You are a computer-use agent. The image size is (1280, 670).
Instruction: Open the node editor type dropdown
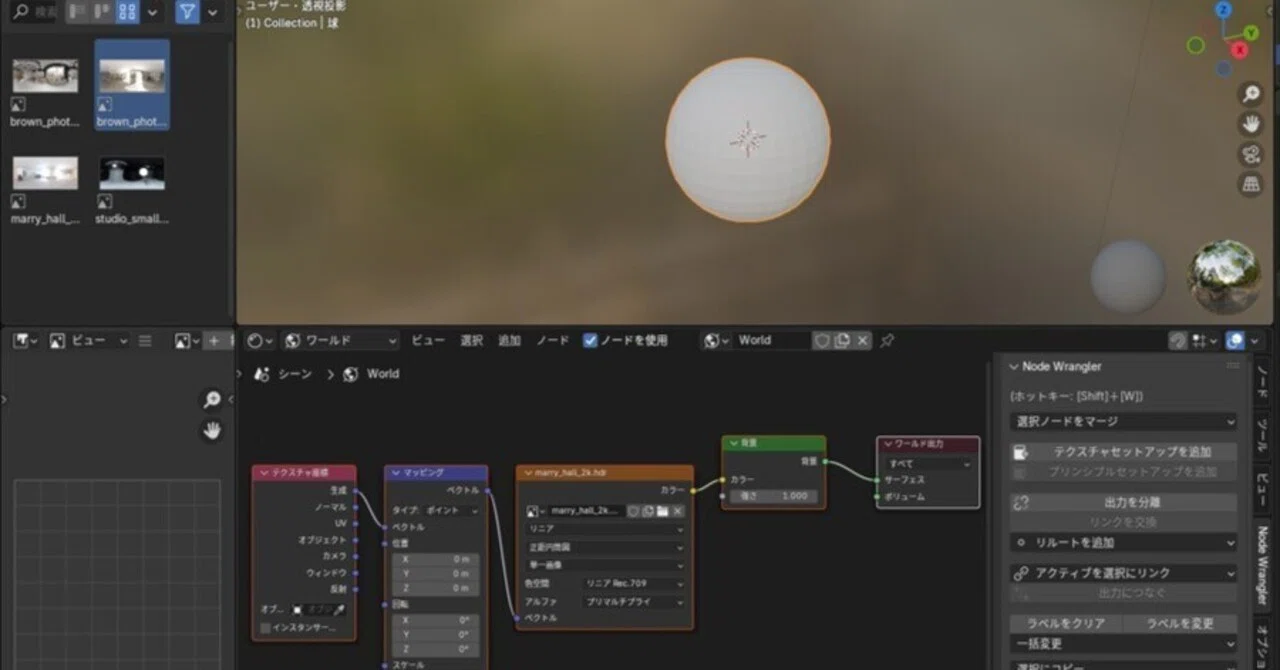[260, 341]
